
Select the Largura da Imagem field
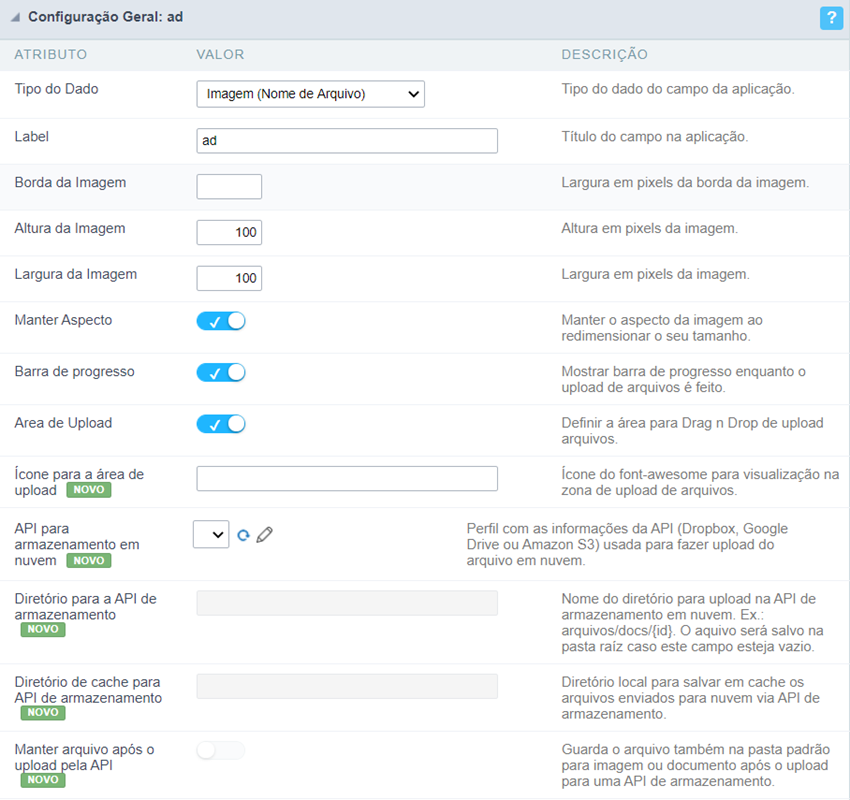229,278
